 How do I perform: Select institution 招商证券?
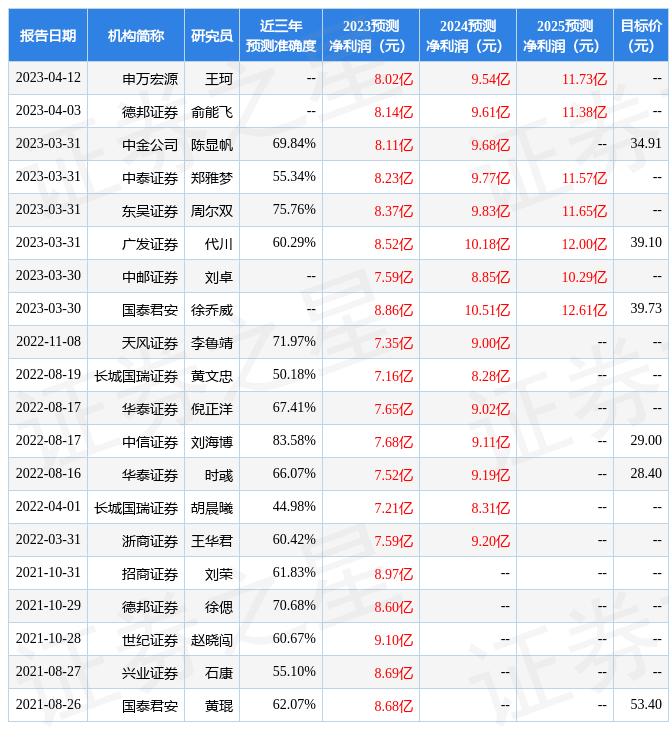tap(150, 575)
